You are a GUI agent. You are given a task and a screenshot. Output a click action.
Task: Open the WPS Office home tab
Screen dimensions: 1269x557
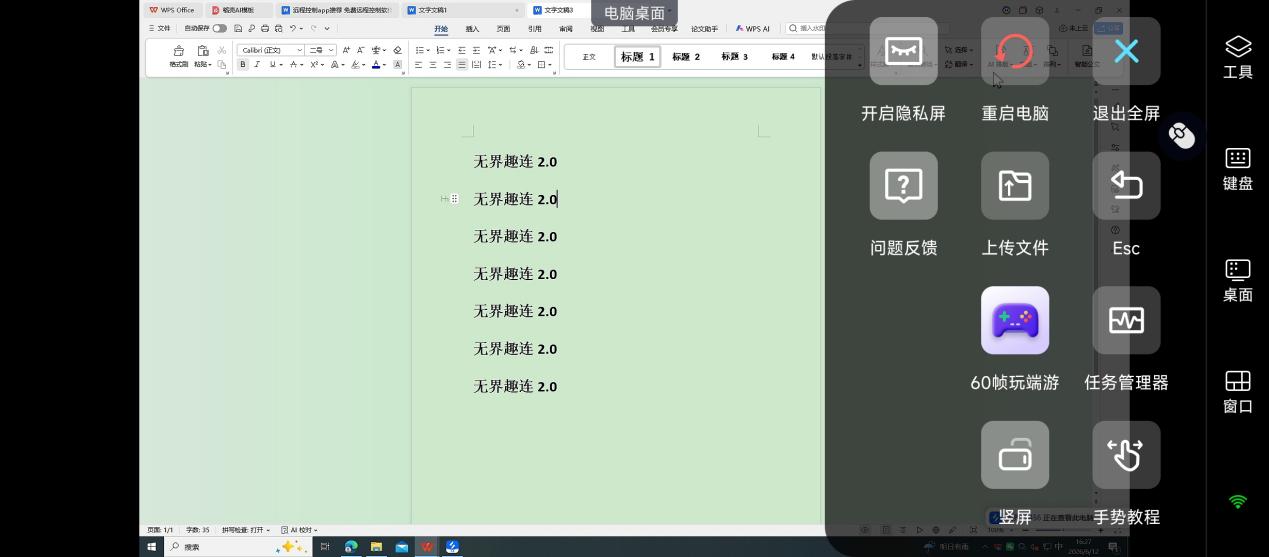172,10
